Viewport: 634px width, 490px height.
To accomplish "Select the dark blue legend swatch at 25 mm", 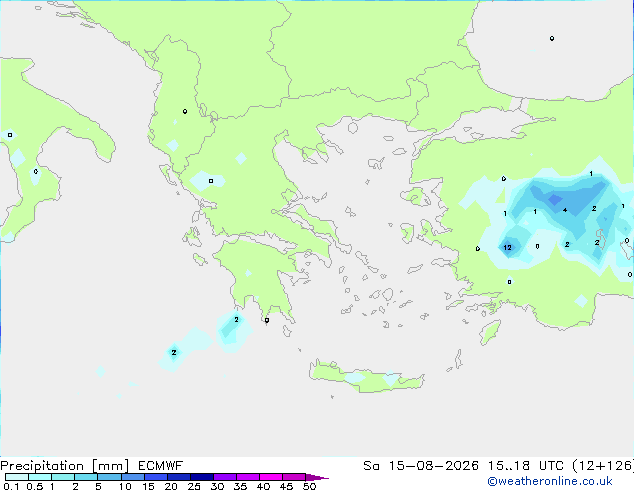I will coord(202,477).
